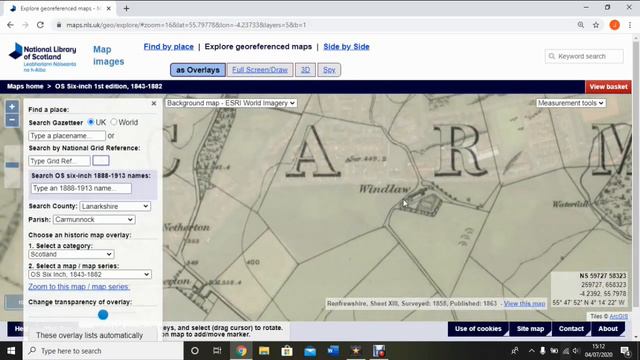
Task: Select the as Overlays tab
Action: 198,70
